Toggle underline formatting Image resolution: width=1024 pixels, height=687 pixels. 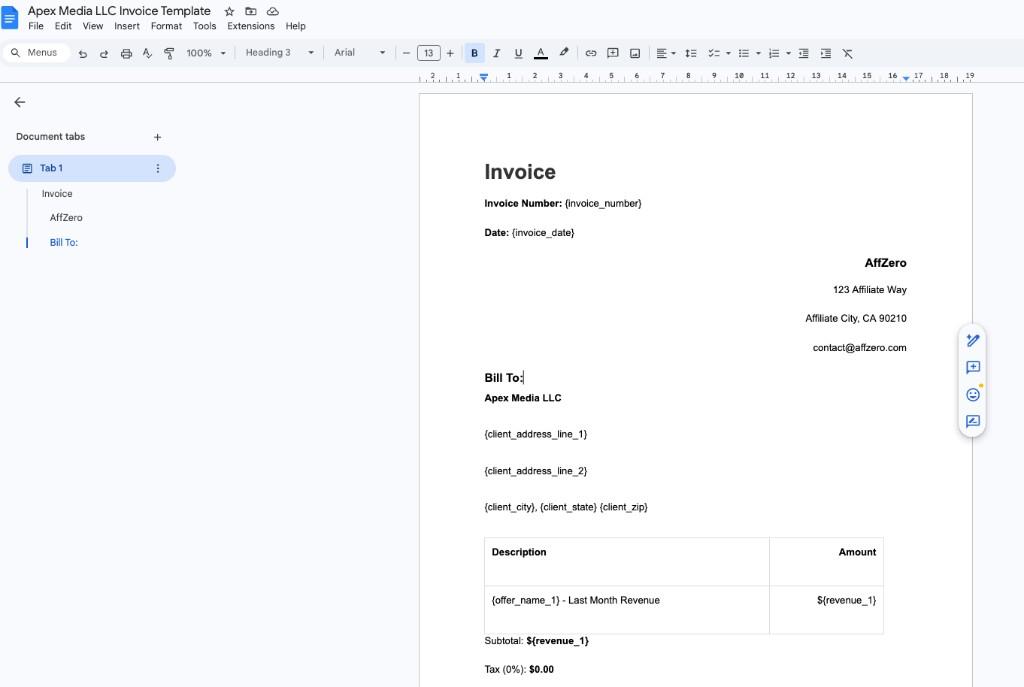point(519,54)
